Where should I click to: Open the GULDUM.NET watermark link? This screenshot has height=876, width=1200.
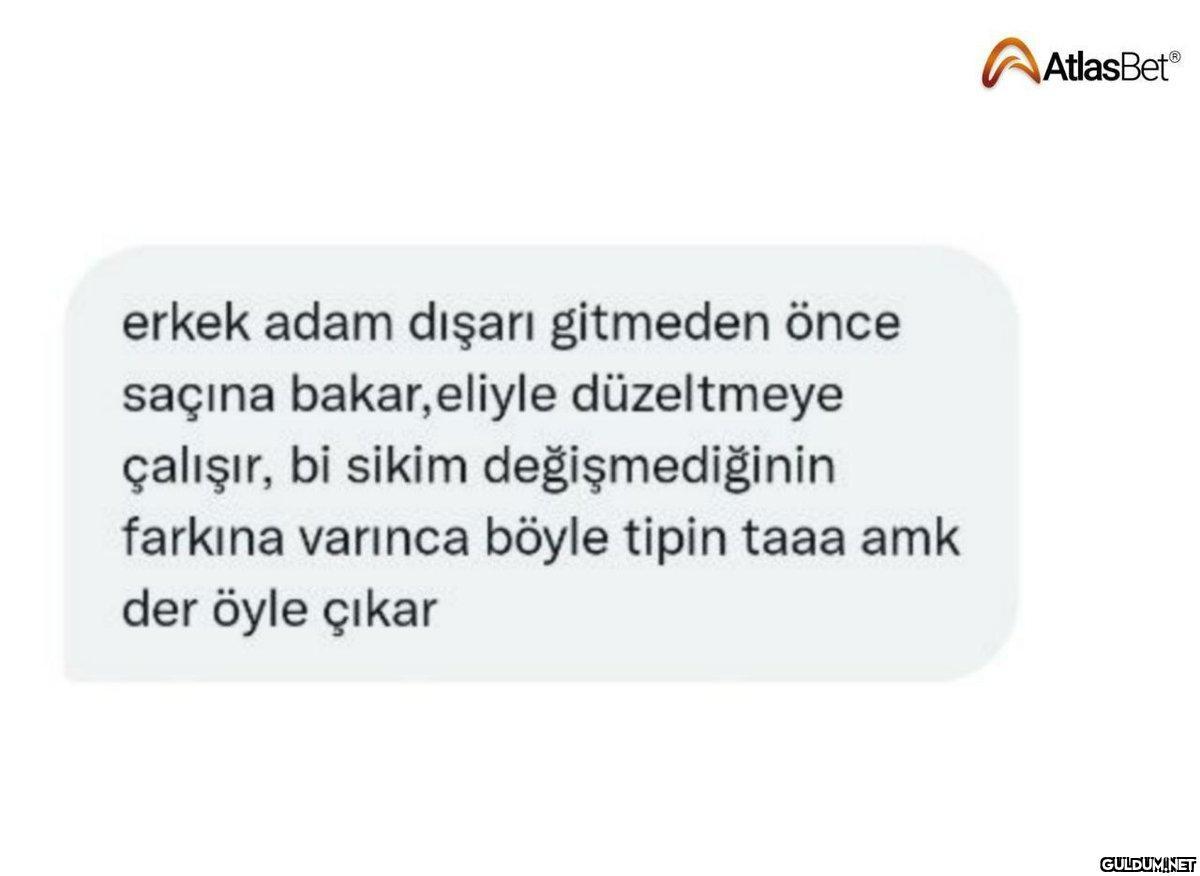click(x=1147, y=861)
